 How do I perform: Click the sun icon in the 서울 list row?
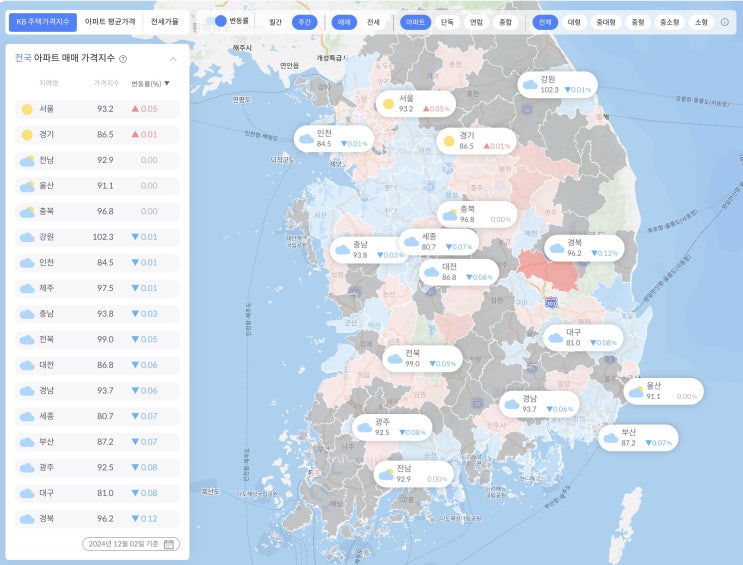(x=27, y=109)
